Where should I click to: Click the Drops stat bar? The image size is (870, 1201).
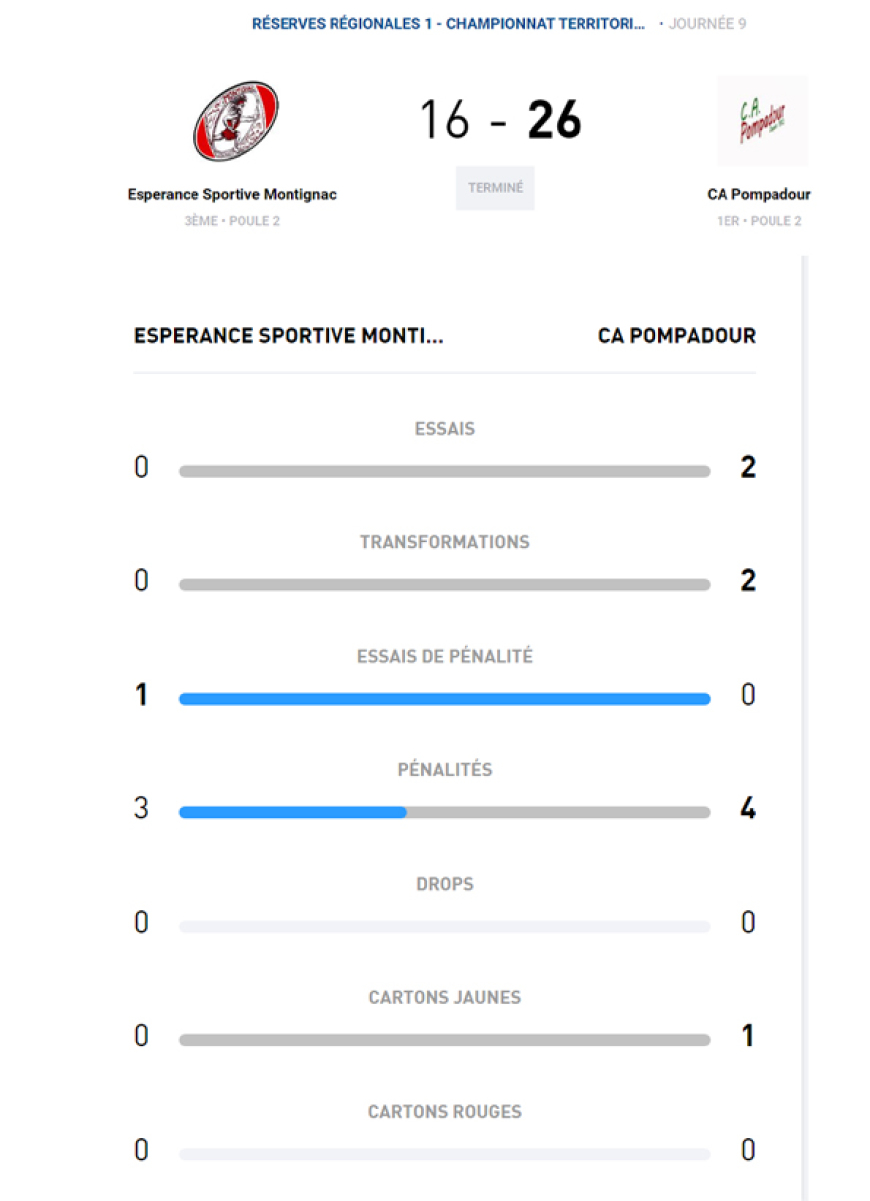(444, 927)
